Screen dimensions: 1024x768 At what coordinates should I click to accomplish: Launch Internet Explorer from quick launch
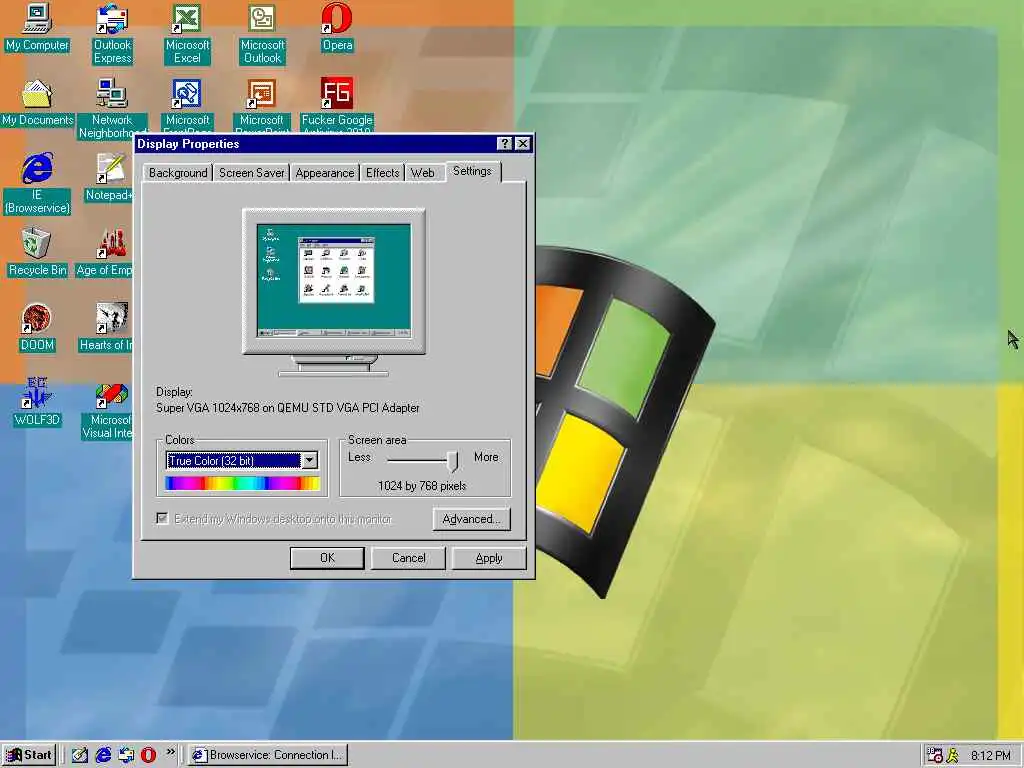[x=103, y=755]
